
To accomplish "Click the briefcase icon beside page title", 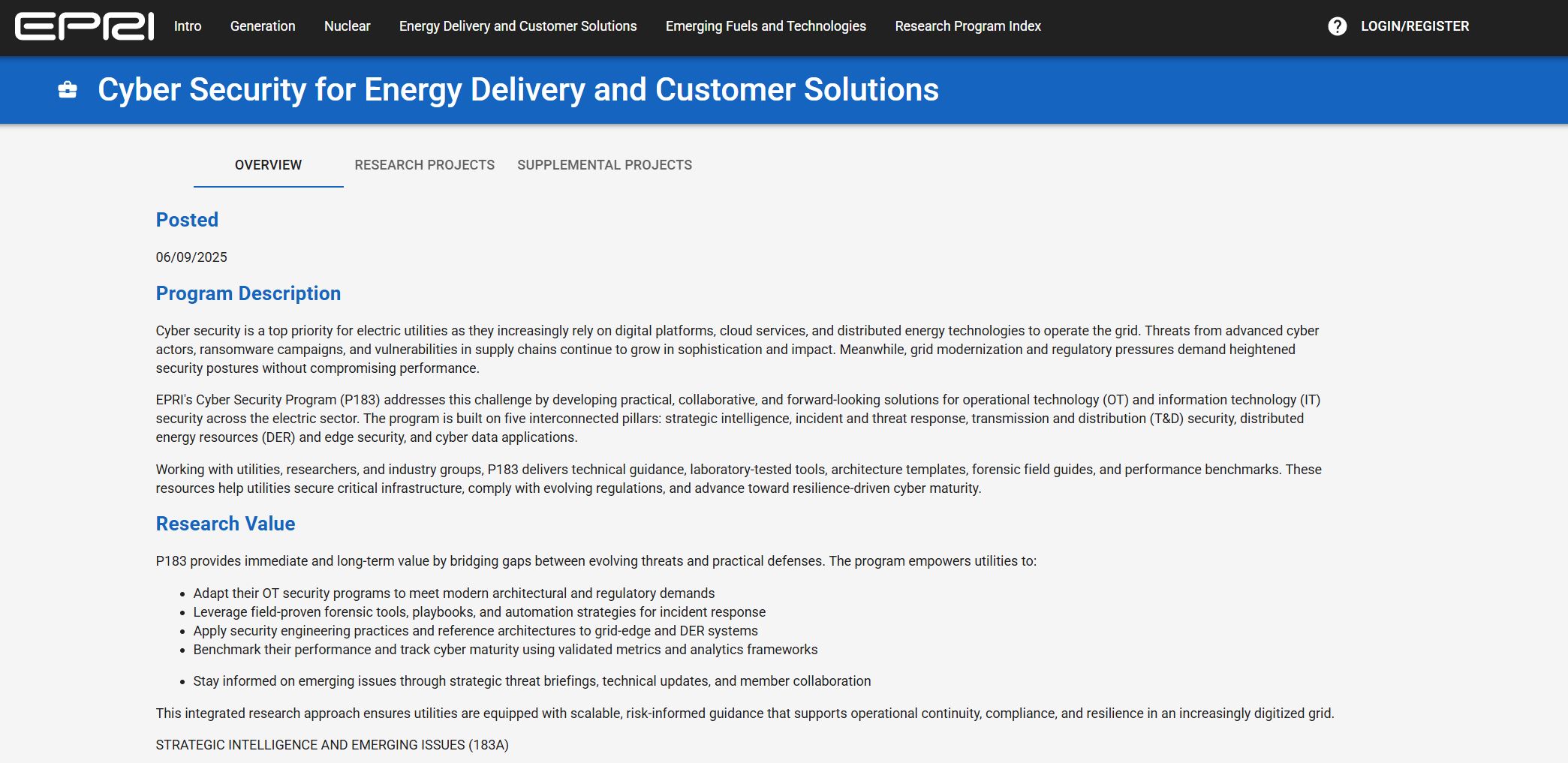I will (68, 90).
